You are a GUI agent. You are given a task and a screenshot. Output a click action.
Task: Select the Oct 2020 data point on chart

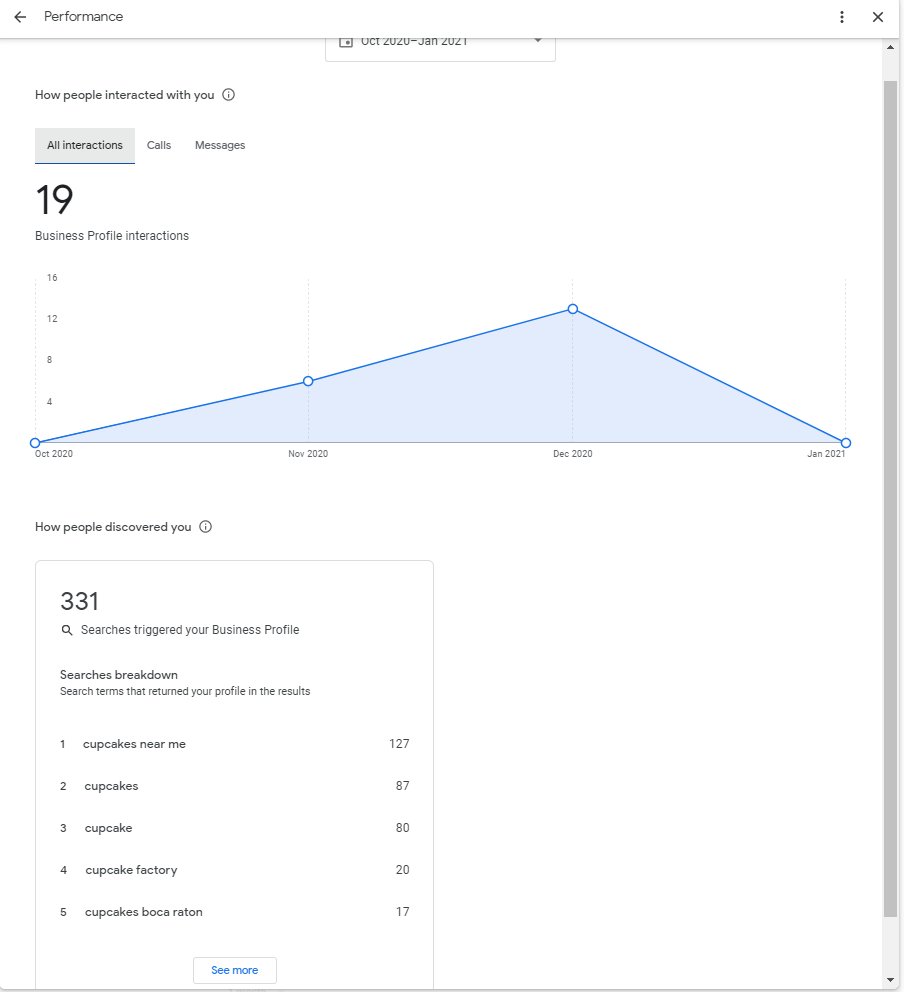click(x=35, y=443)
